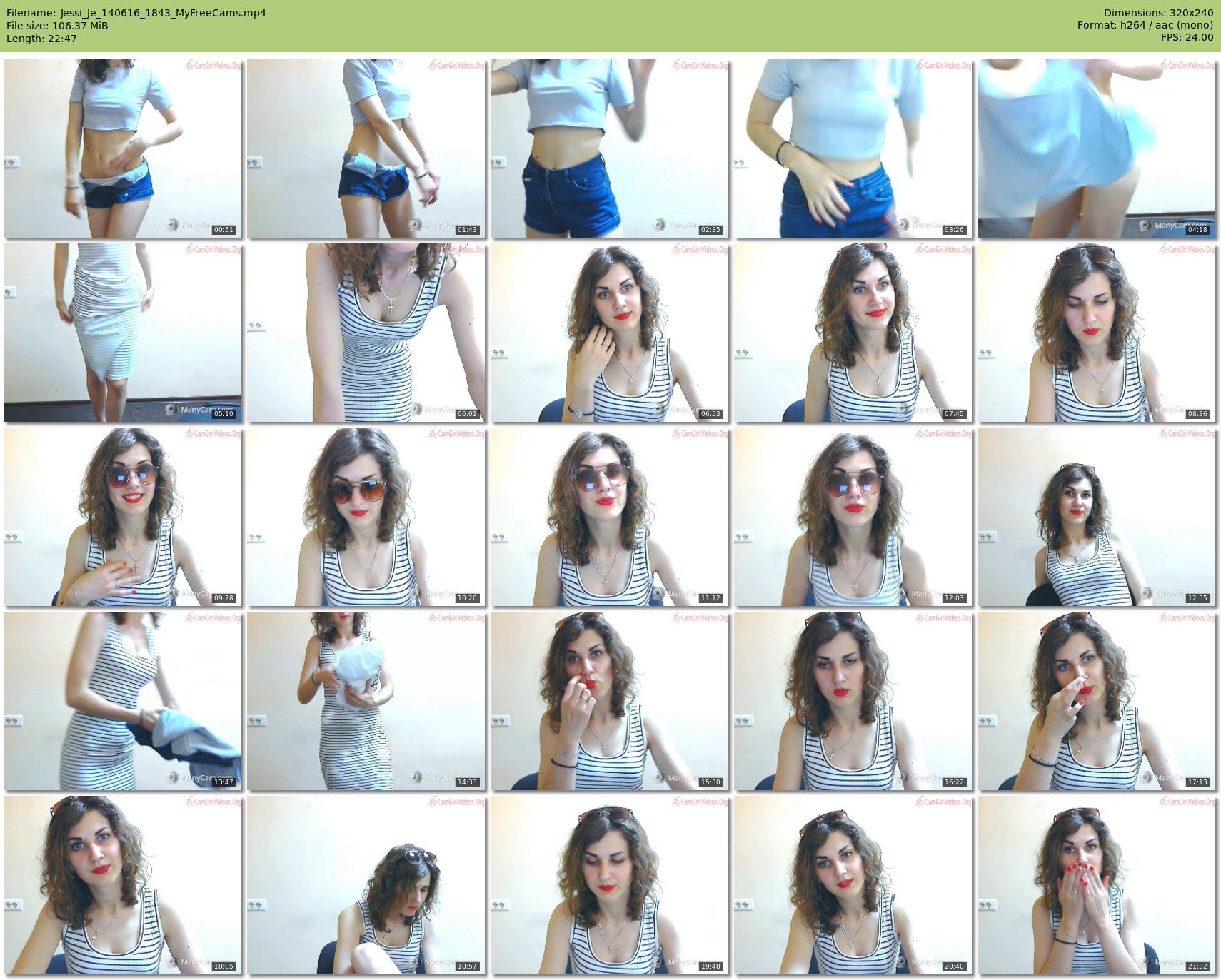Click the 'Length: 22:47' text
Screen dimensions: 1221x980
point(41,39)
